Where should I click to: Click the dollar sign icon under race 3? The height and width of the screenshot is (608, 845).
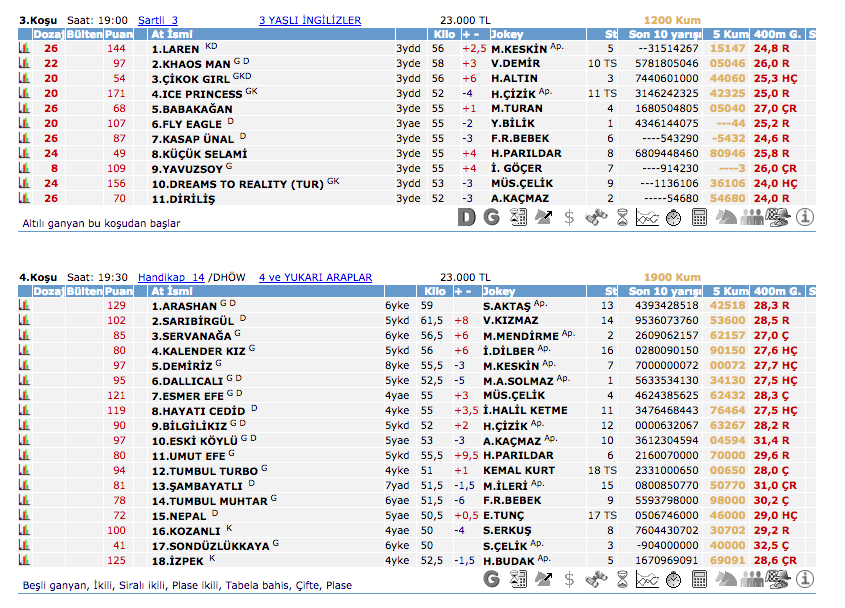pyautogui.click(x=570, y=216)
